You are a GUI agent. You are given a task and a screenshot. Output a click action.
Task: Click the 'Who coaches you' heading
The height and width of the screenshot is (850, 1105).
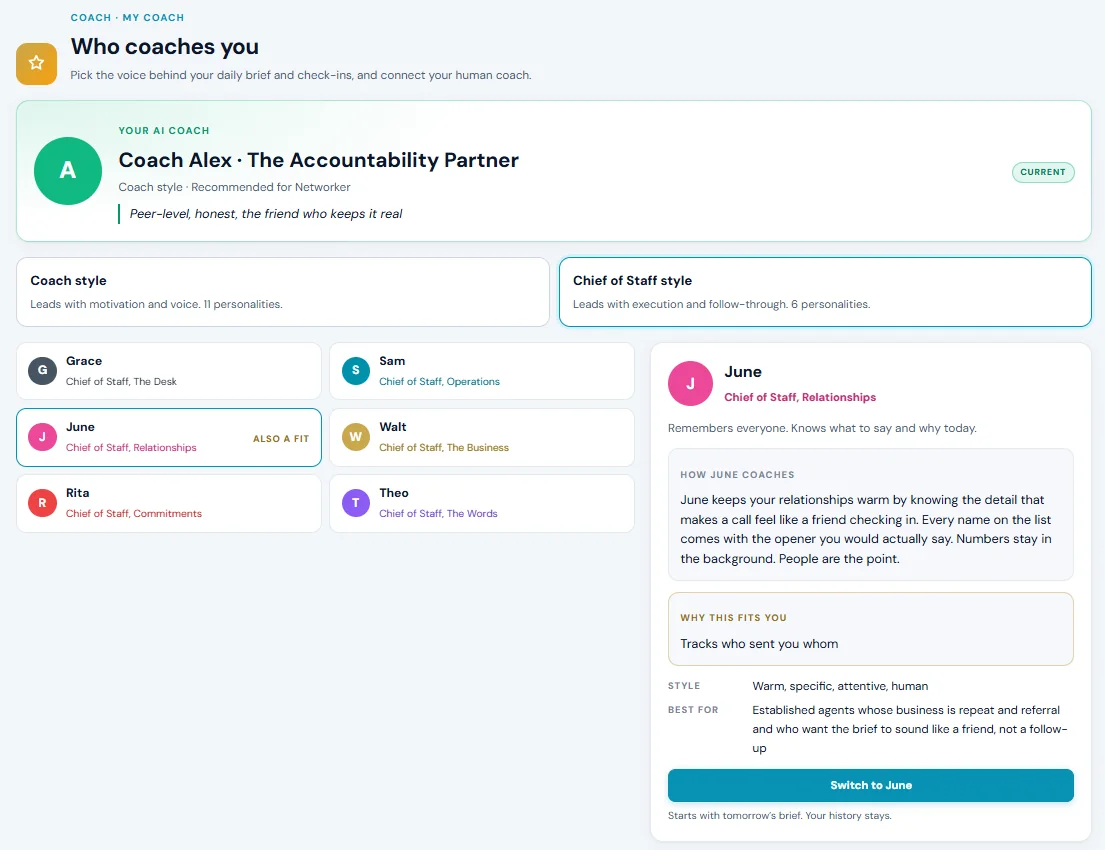point(165,47)
